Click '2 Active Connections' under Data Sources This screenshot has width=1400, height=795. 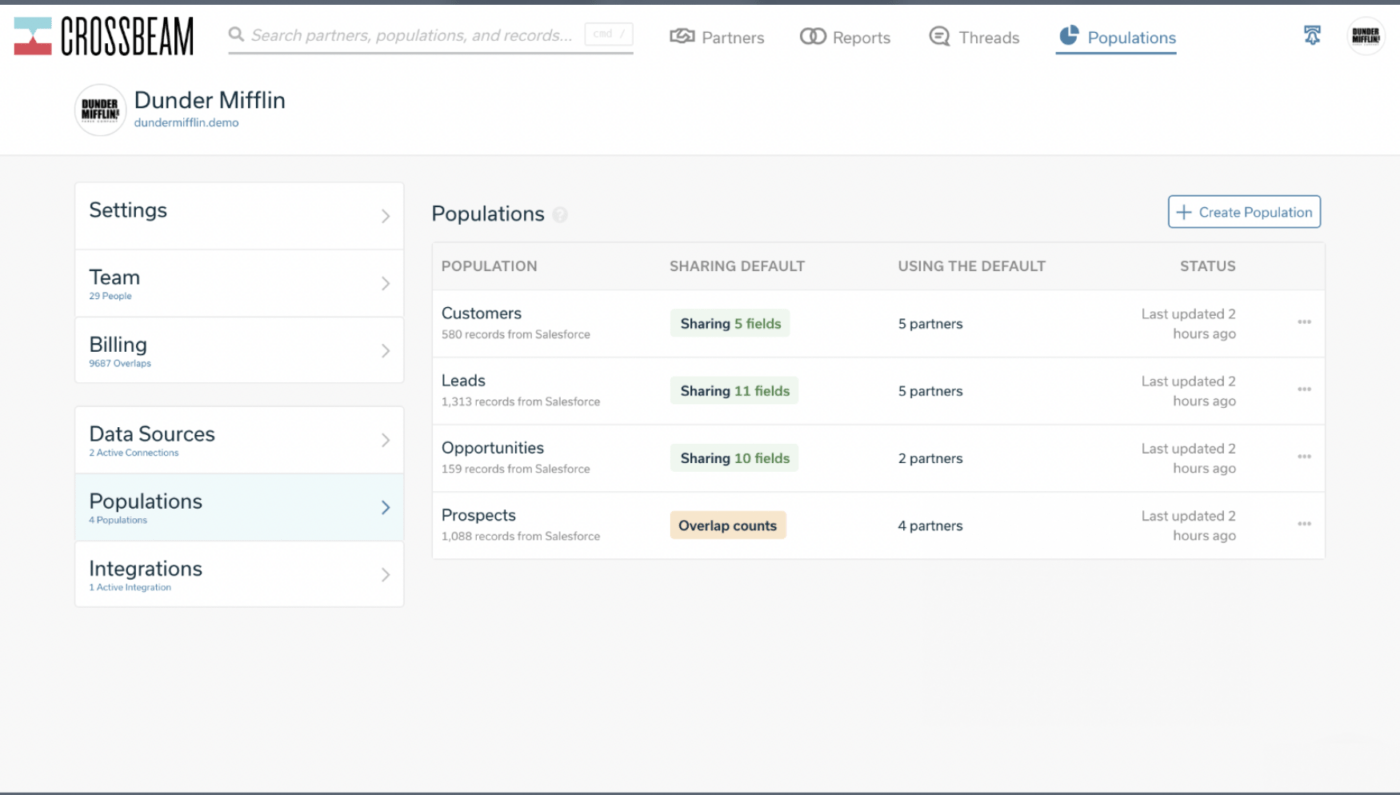coord(134,452)
